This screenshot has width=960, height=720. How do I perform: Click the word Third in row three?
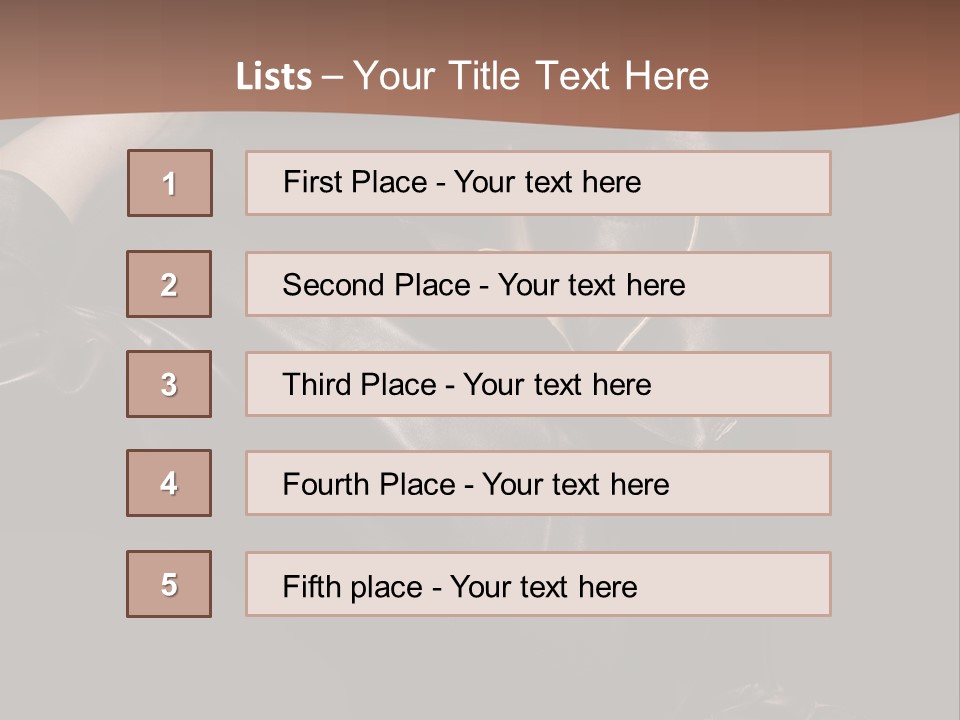pos(316,385)
